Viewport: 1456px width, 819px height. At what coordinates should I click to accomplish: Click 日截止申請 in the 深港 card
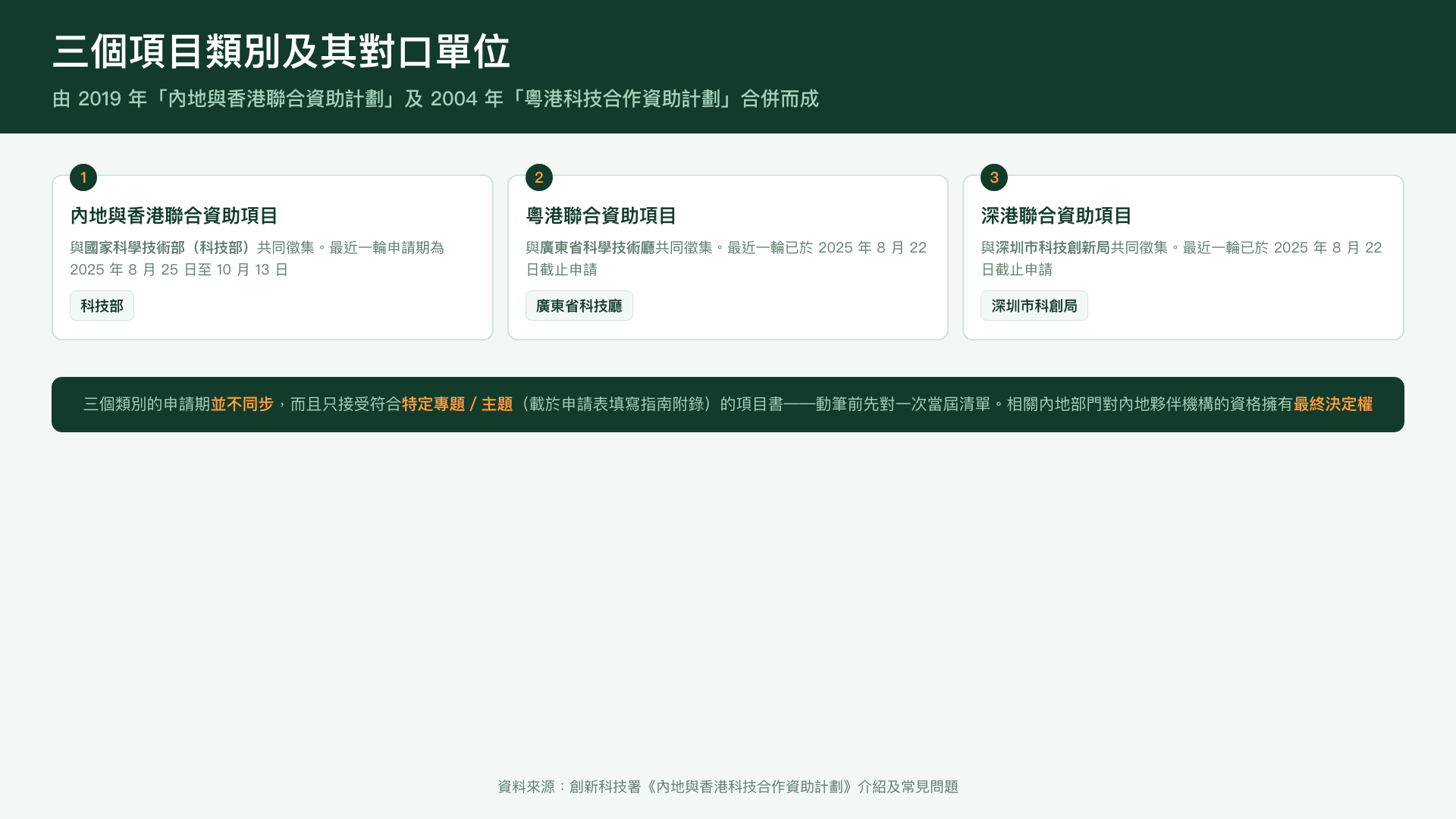click(1017, 270)
